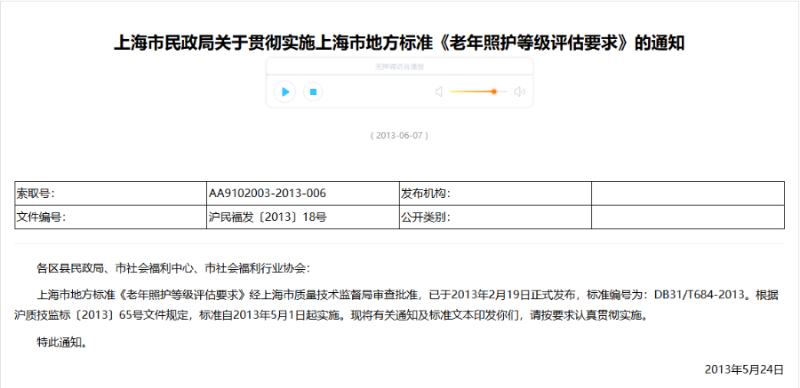
Task: Stop the audio playback
Action: (313, 92)
